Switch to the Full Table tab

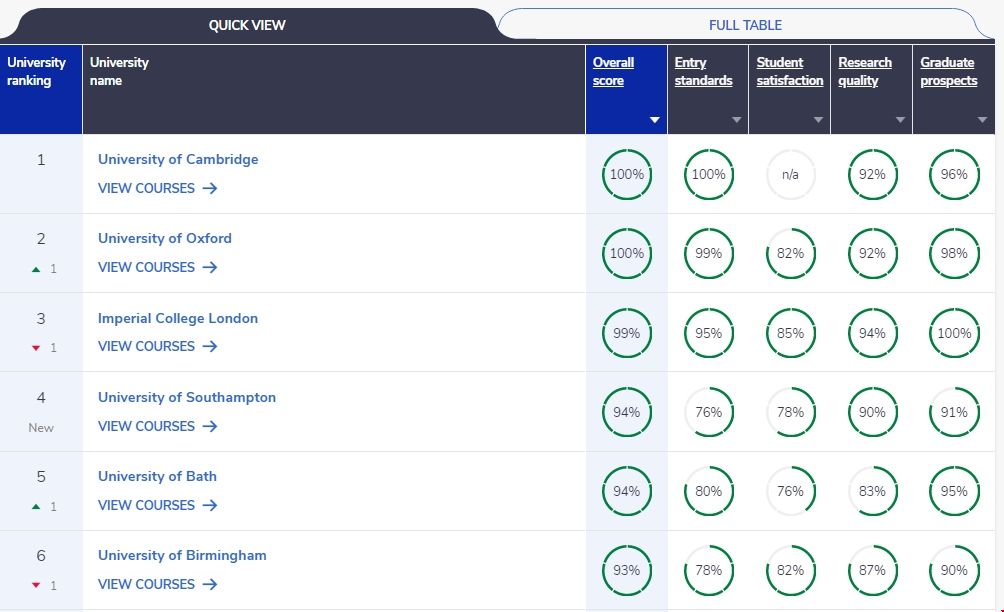pos(745,25)
